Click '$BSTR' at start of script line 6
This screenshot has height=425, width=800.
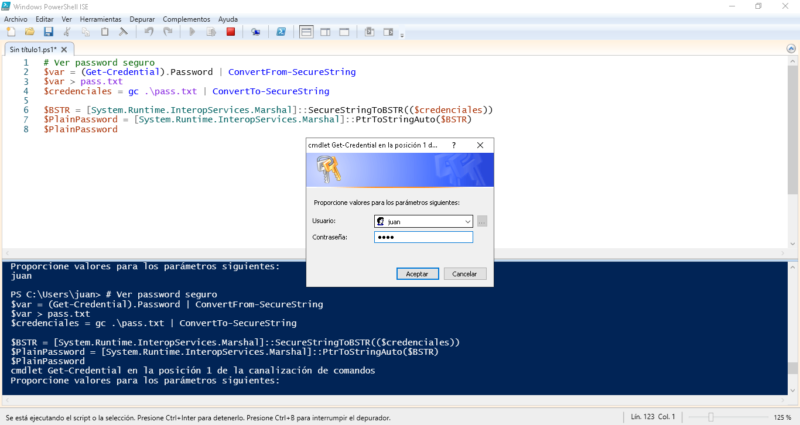click(x=57, y=110)
